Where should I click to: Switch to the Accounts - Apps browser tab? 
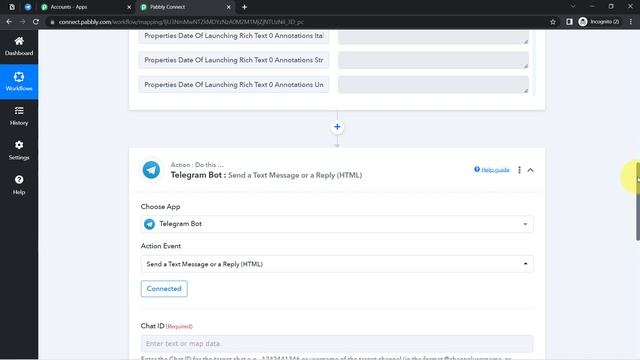(x=82, y=7)
